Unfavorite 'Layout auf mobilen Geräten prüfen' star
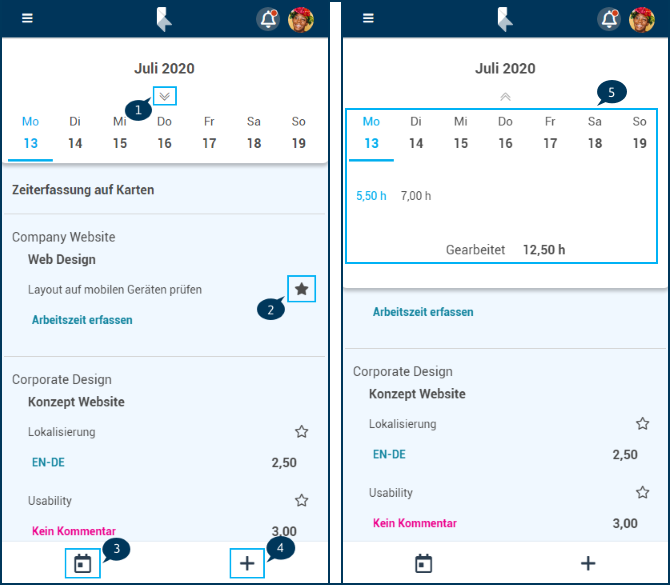Screen dimensions: 670x585 tap(302, 289)
